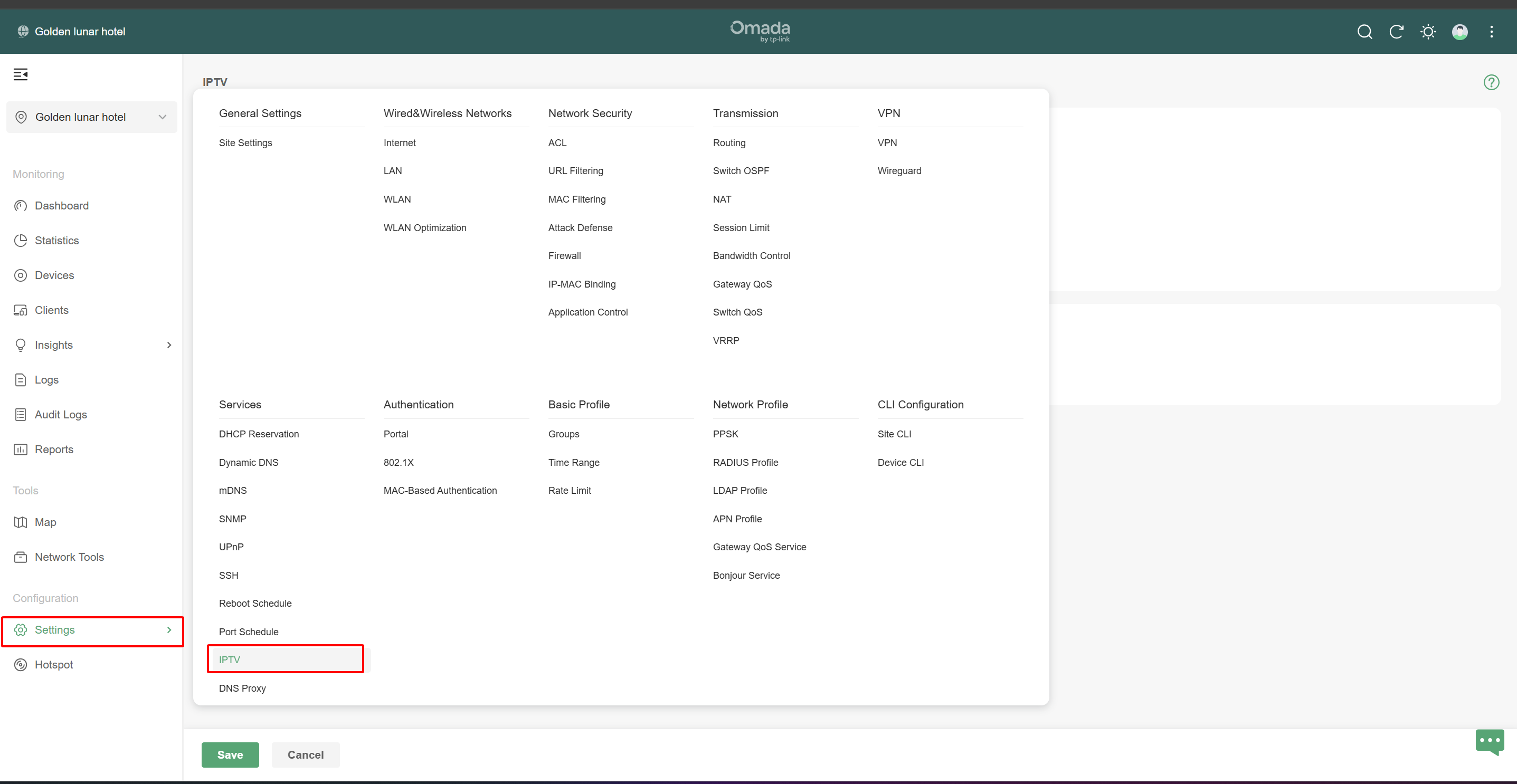This screenshot has height=784, width=1517.
Task: Click the Dashboard gauge icon
Action: [x=21, y=205]
